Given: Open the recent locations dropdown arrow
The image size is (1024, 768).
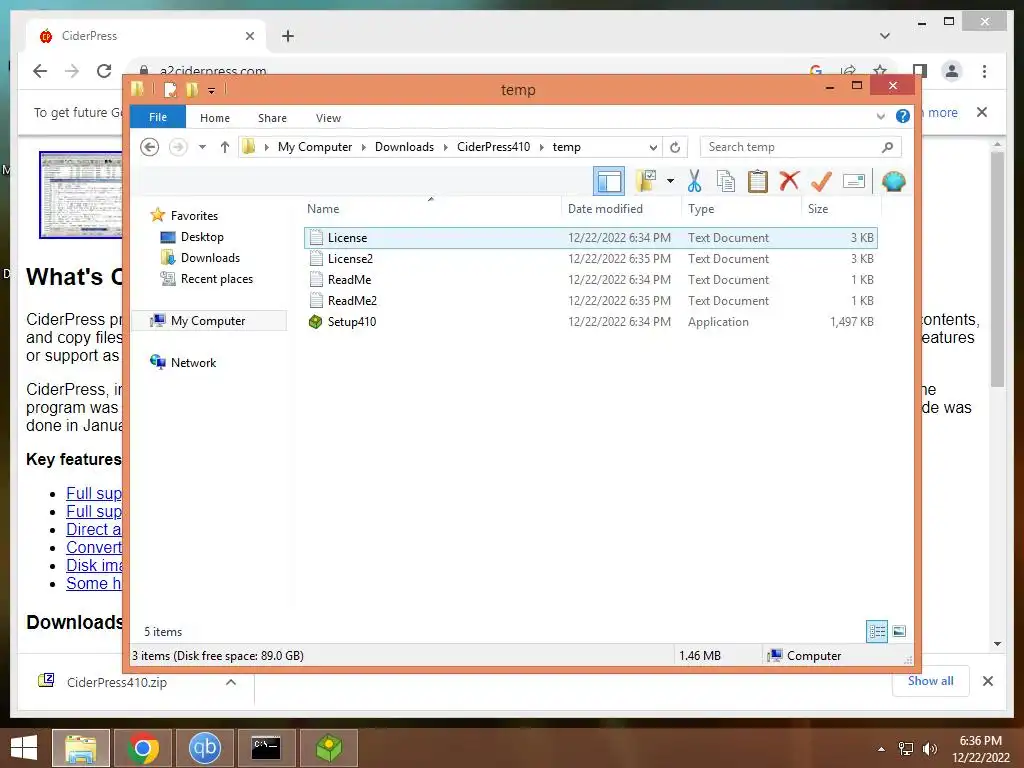Looking at the screenshot, I should tap(202, 147).
